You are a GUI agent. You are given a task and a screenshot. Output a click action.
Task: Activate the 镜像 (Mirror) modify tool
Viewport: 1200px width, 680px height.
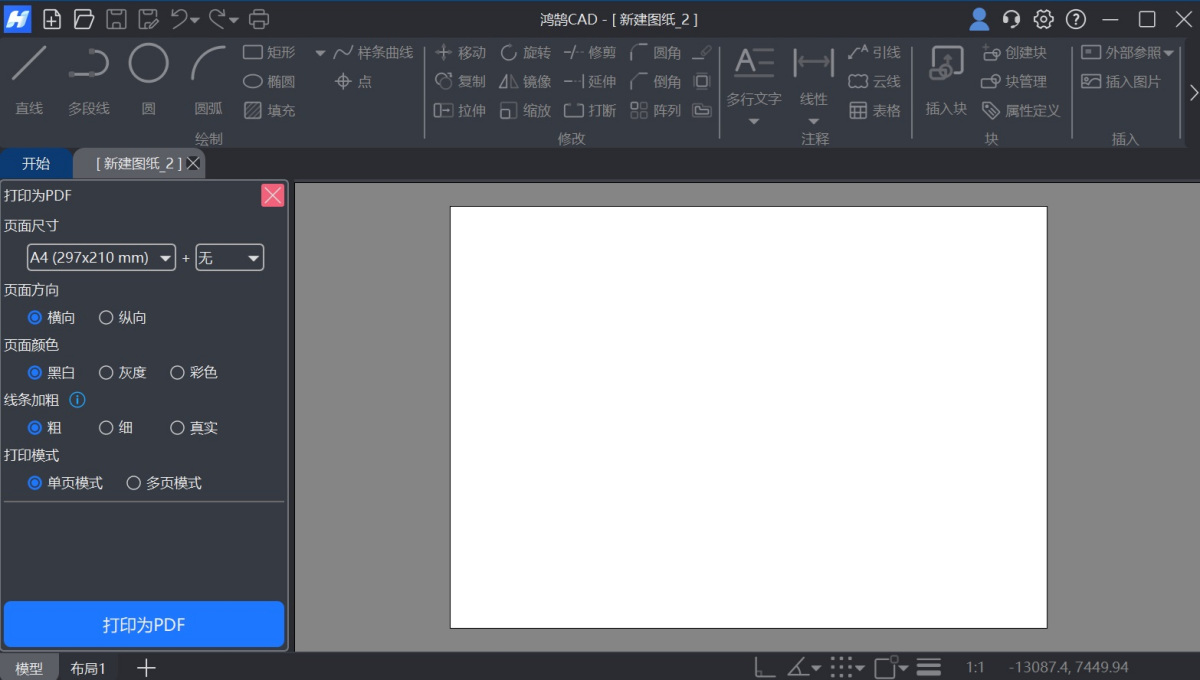(x=524, y=81)
